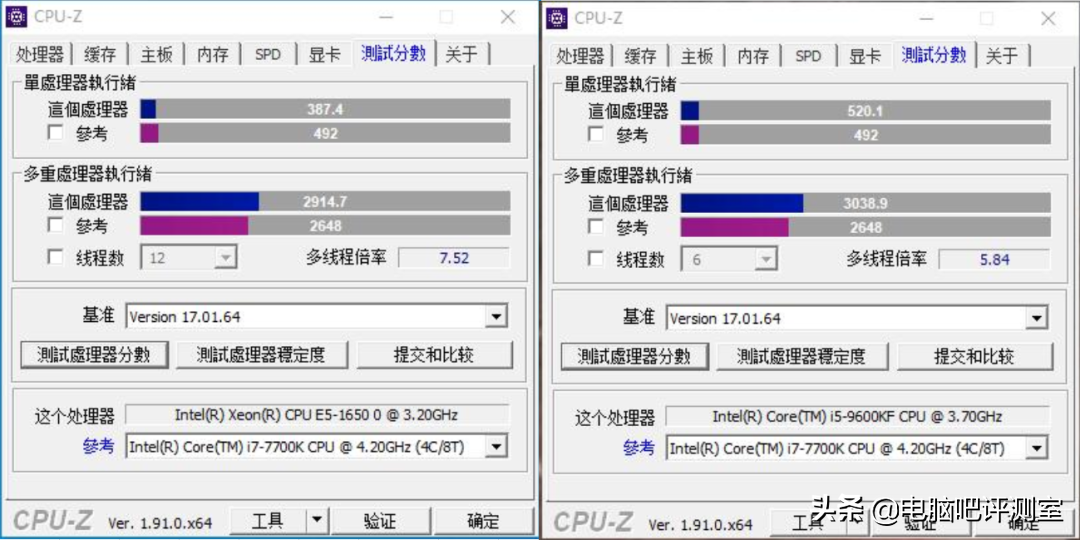Click single-thread score bar 520.1

[x=866, y=110]
